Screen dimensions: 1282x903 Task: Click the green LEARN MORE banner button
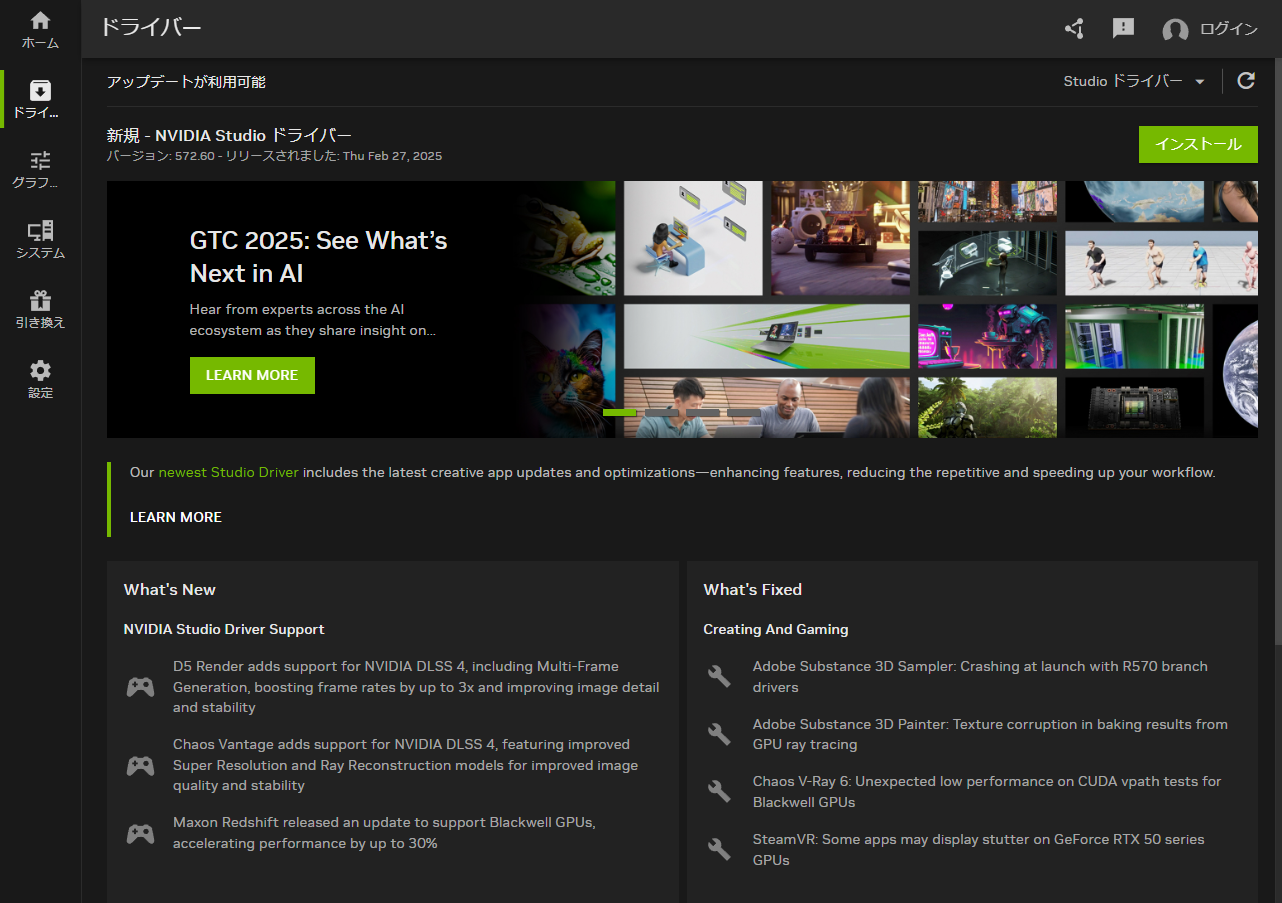click(252, 375)
